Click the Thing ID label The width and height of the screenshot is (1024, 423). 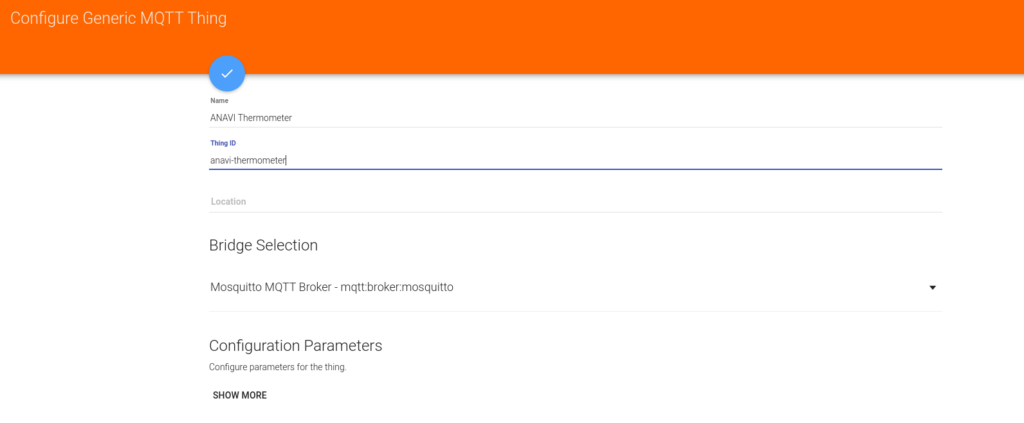pos(223,142)
